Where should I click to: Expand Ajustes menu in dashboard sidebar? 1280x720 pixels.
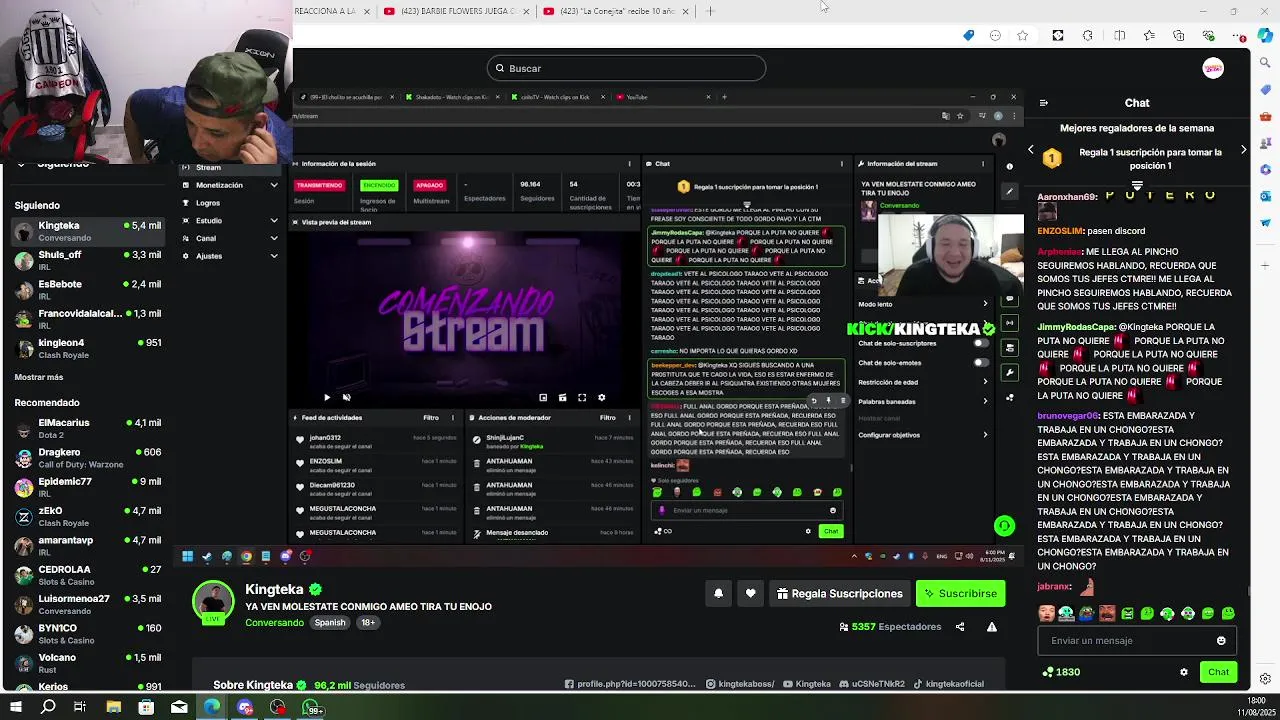pyautogui.click(x=229, y=257)
